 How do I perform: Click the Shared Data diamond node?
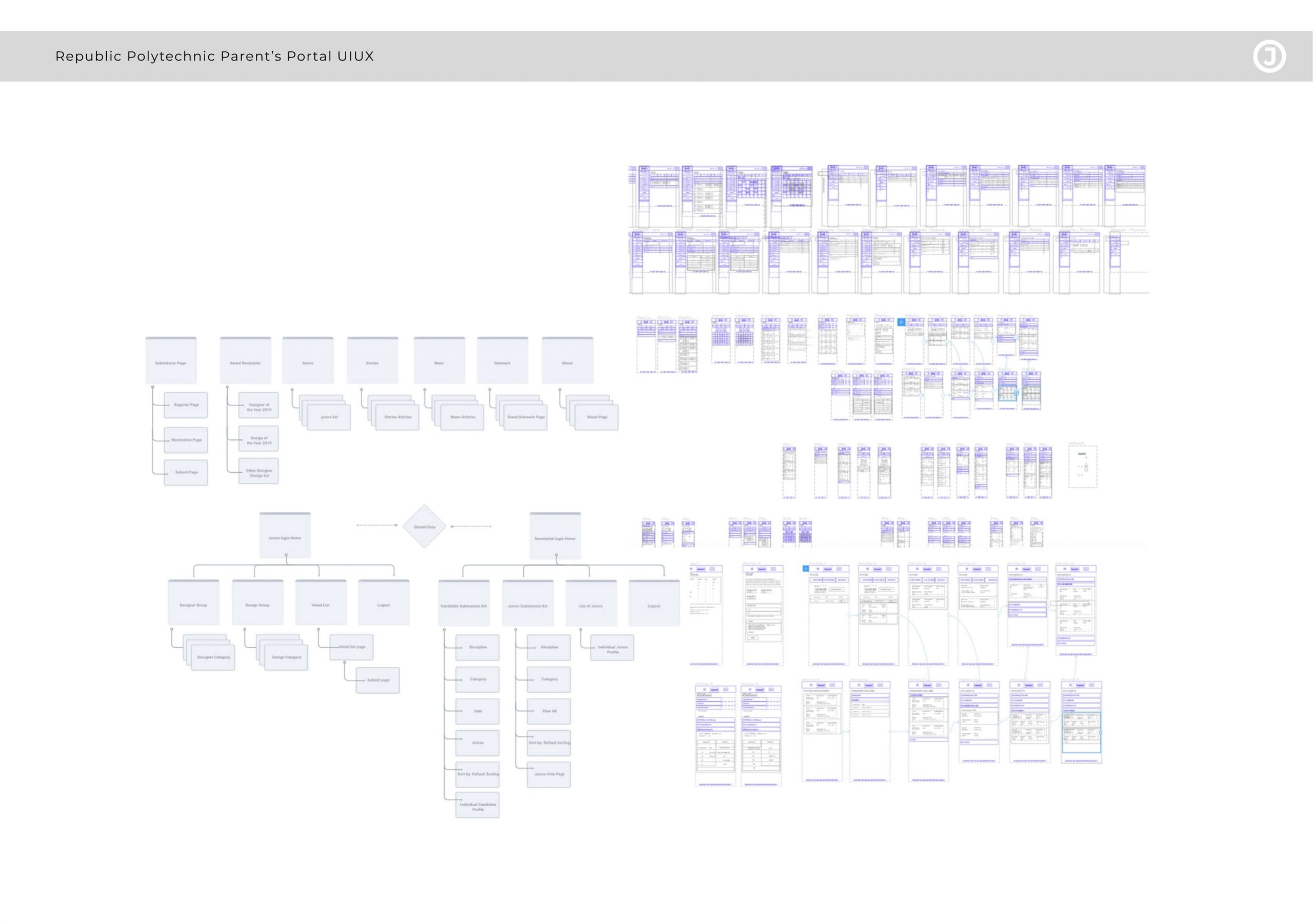(x=424, y=527)
